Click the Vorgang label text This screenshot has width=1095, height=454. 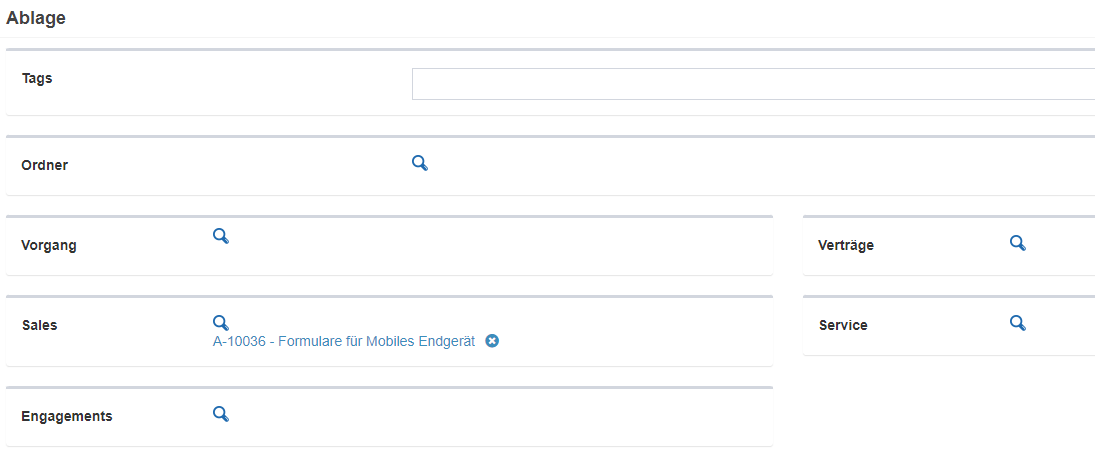pos(48,245)
